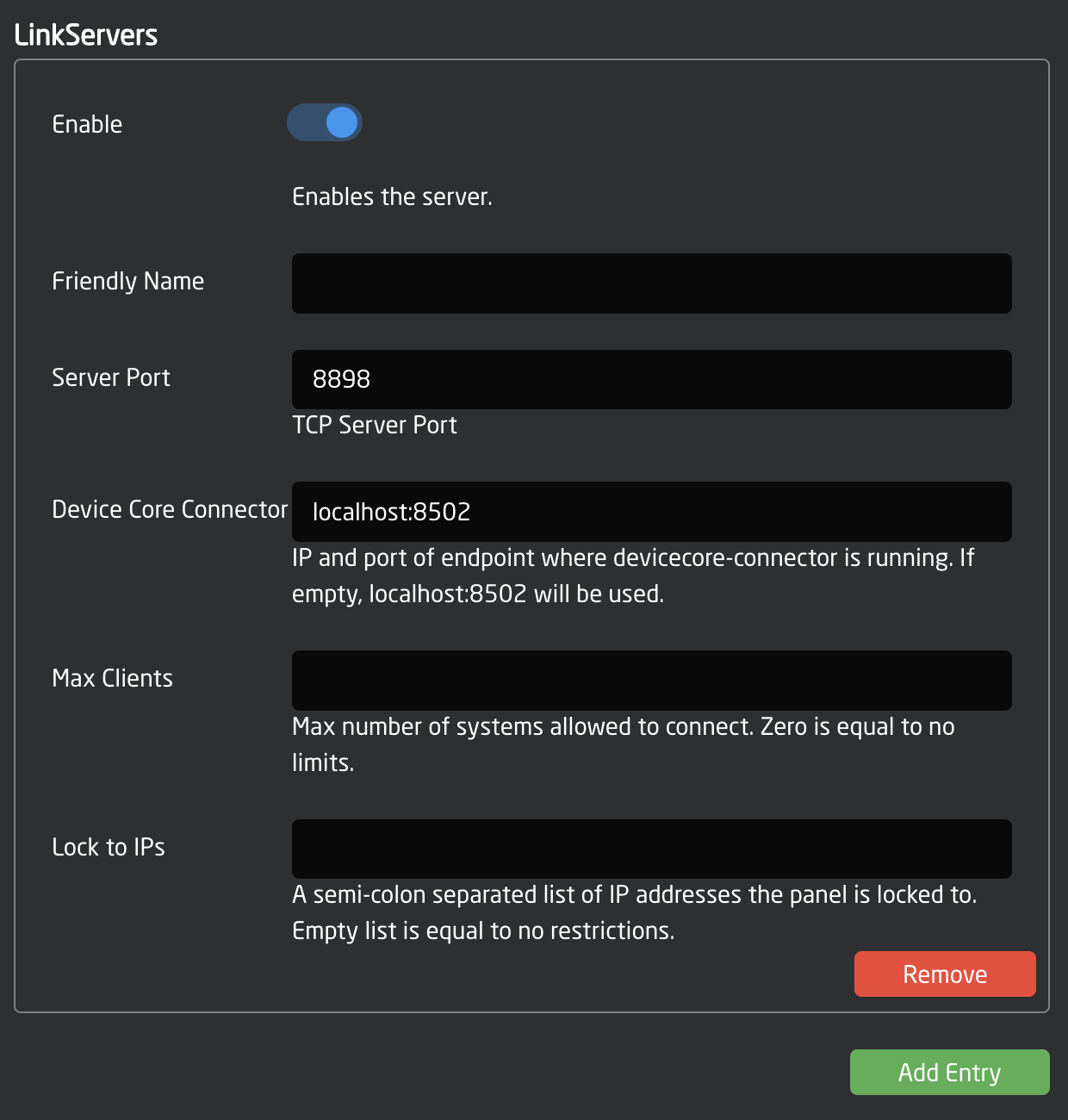The width and height of the screenshot is (1068, 1120).
Task: Click the red Remove button
Action: tap(945, 974)
